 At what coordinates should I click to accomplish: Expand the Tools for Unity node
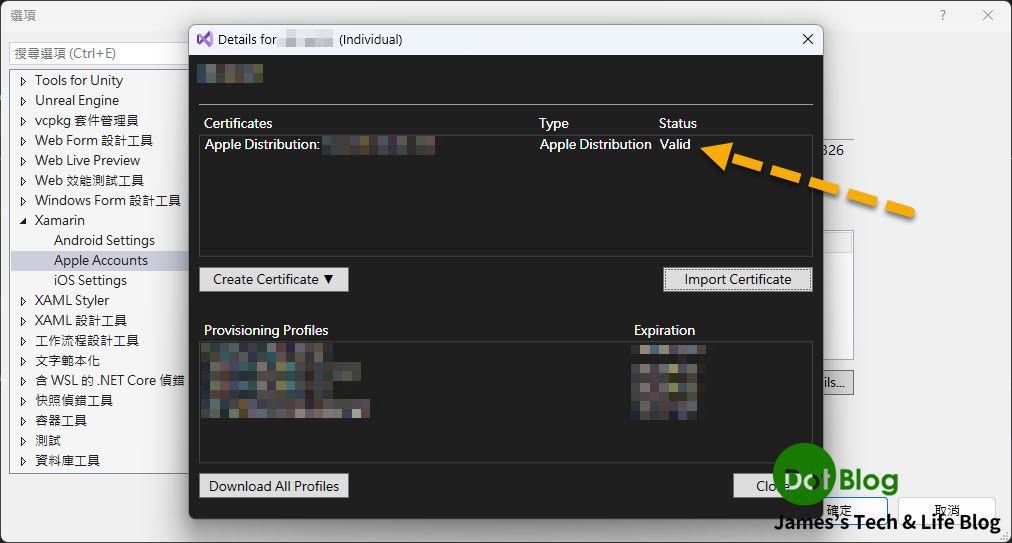coord(24,81)
